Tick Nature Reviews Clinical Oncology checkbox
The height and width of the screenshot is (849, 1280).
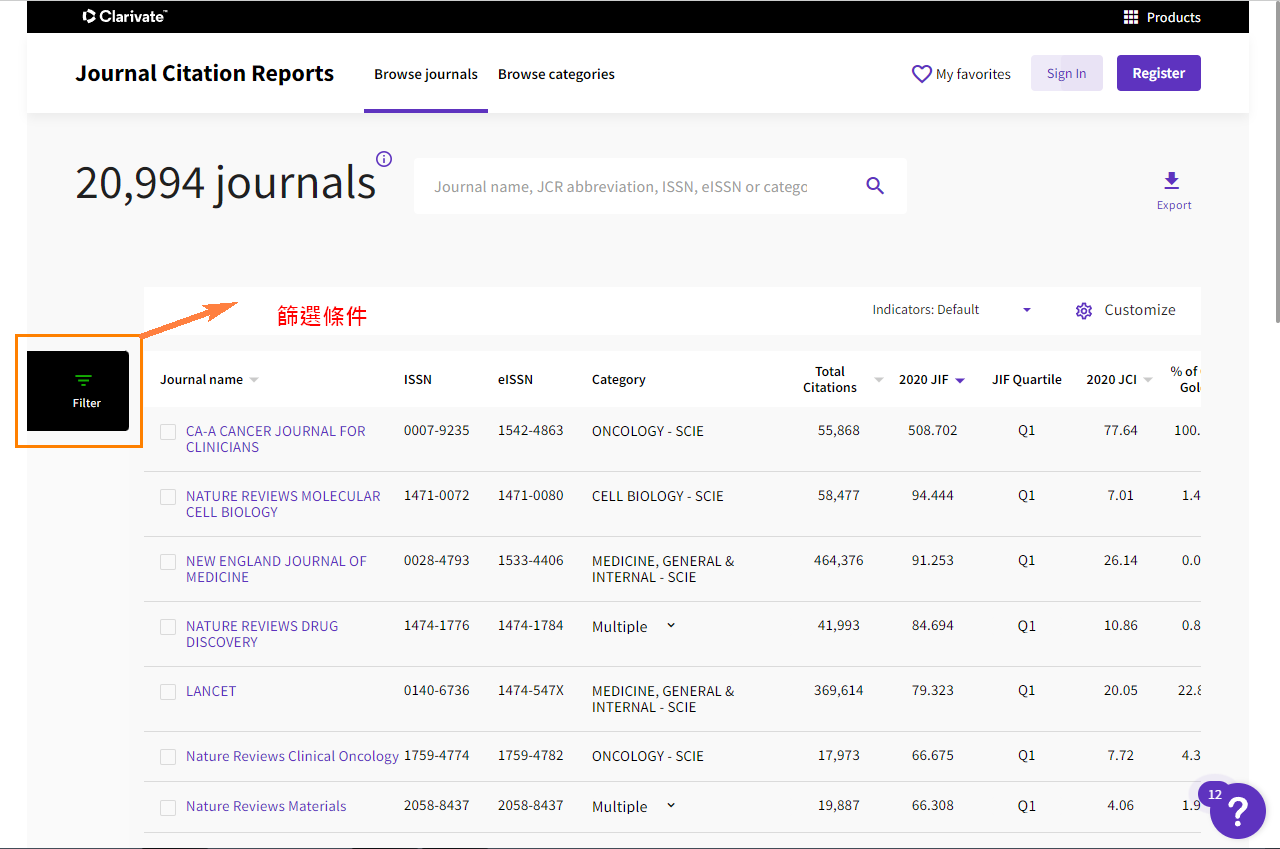[168, 757]
